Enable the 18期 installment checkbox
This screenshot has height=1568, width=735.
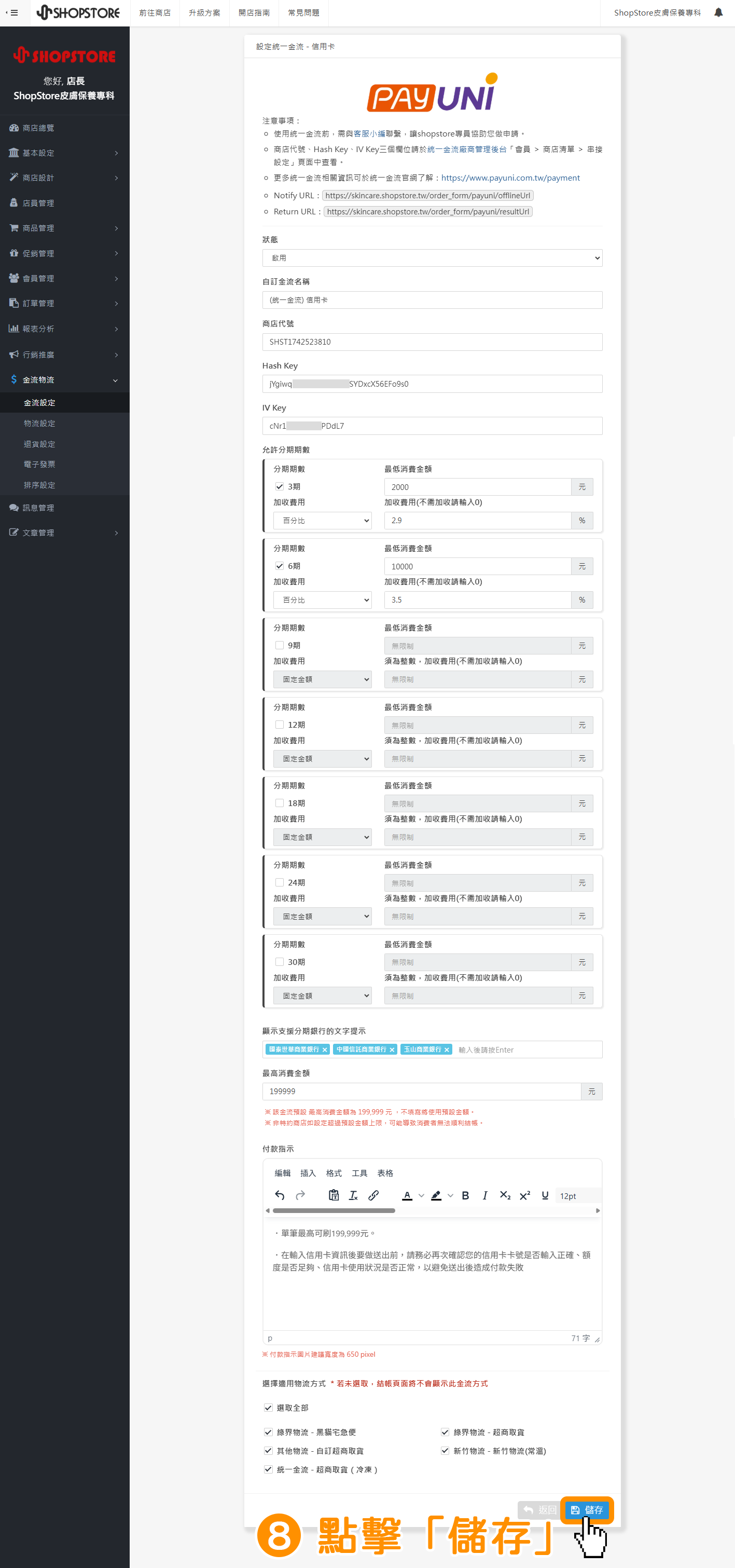pos(280,803)
